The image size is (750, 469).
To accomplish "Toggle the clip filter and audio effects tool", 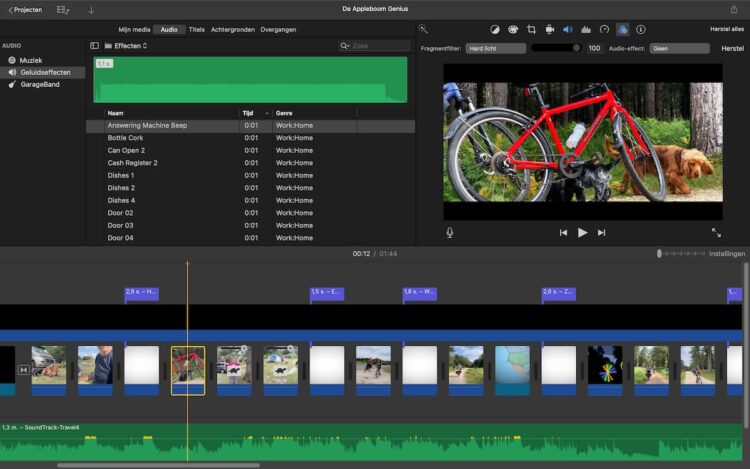I will (x=622, y=30).
